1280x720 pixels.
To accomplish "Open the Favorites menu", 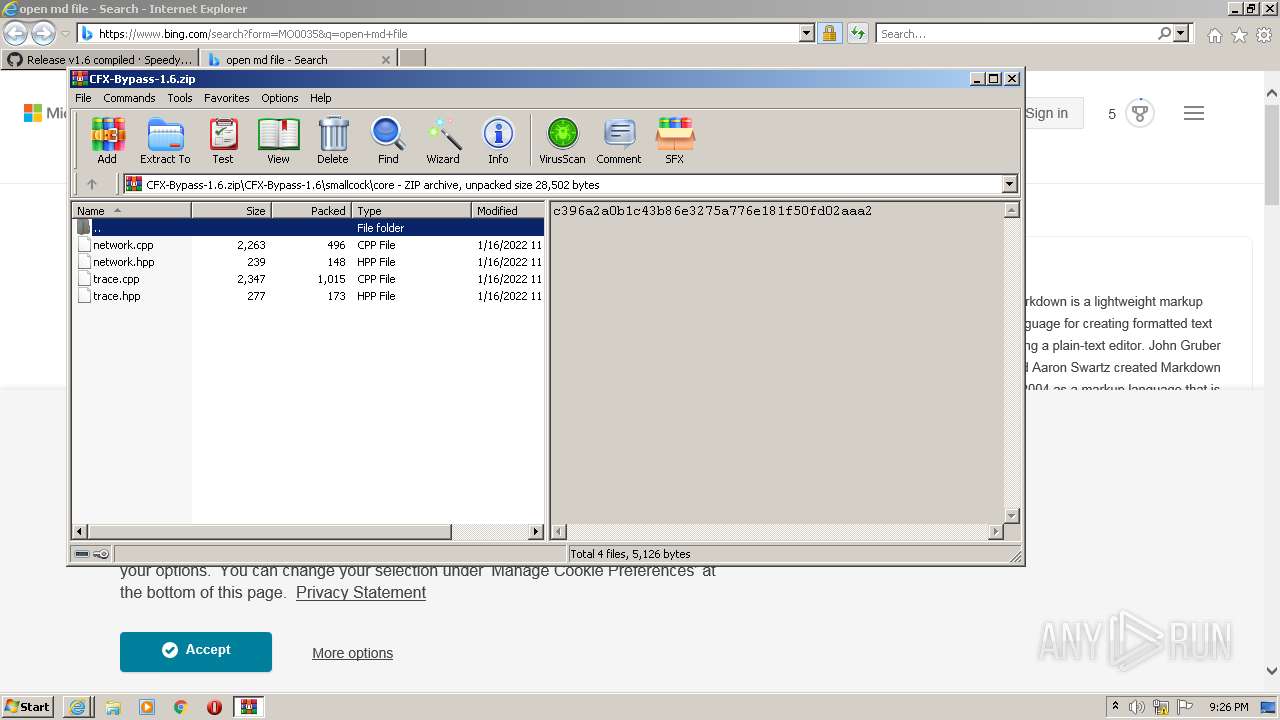I will (x=227, y=98).
